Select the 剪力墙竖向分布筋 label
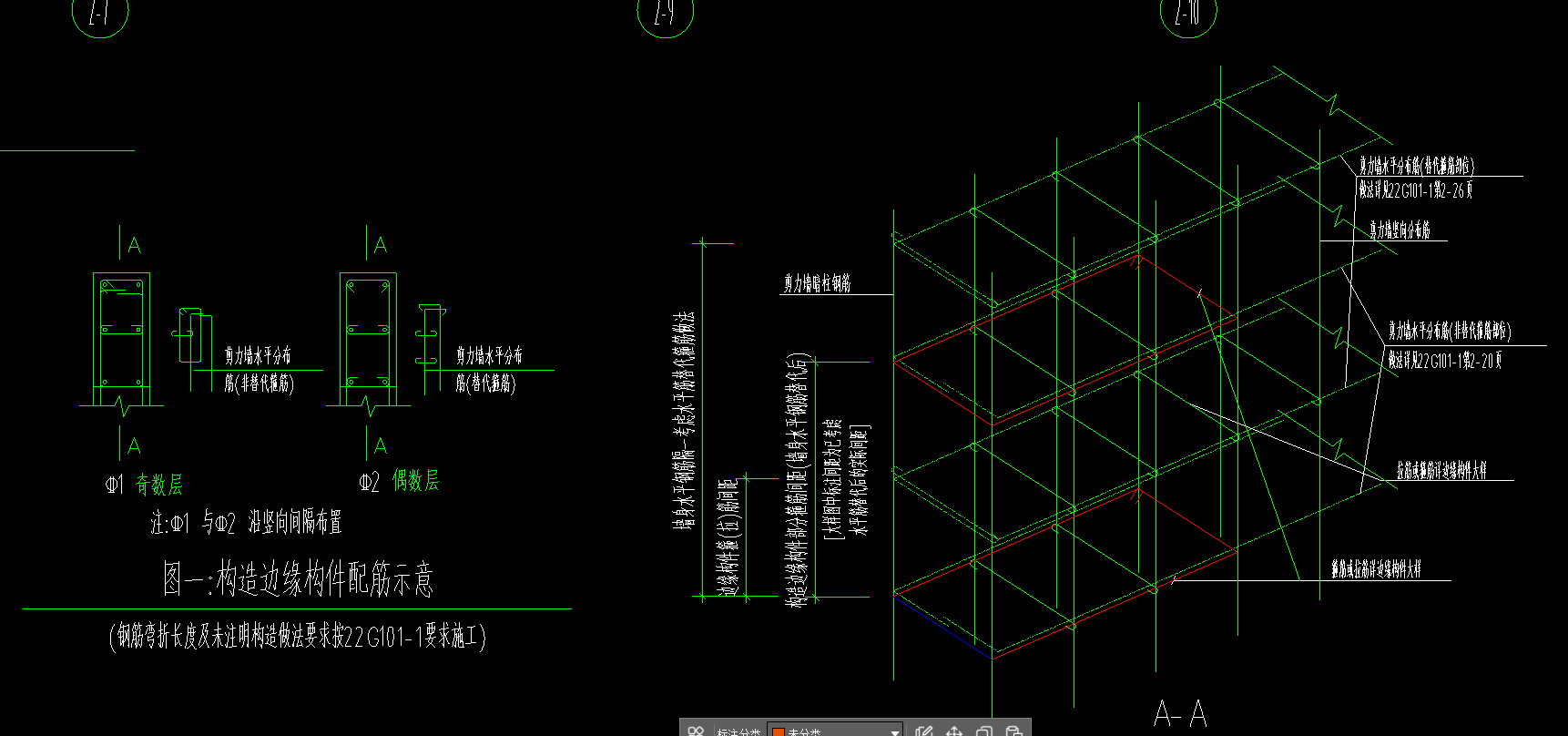1568x736 pixels. click(x=1400, y=230)
